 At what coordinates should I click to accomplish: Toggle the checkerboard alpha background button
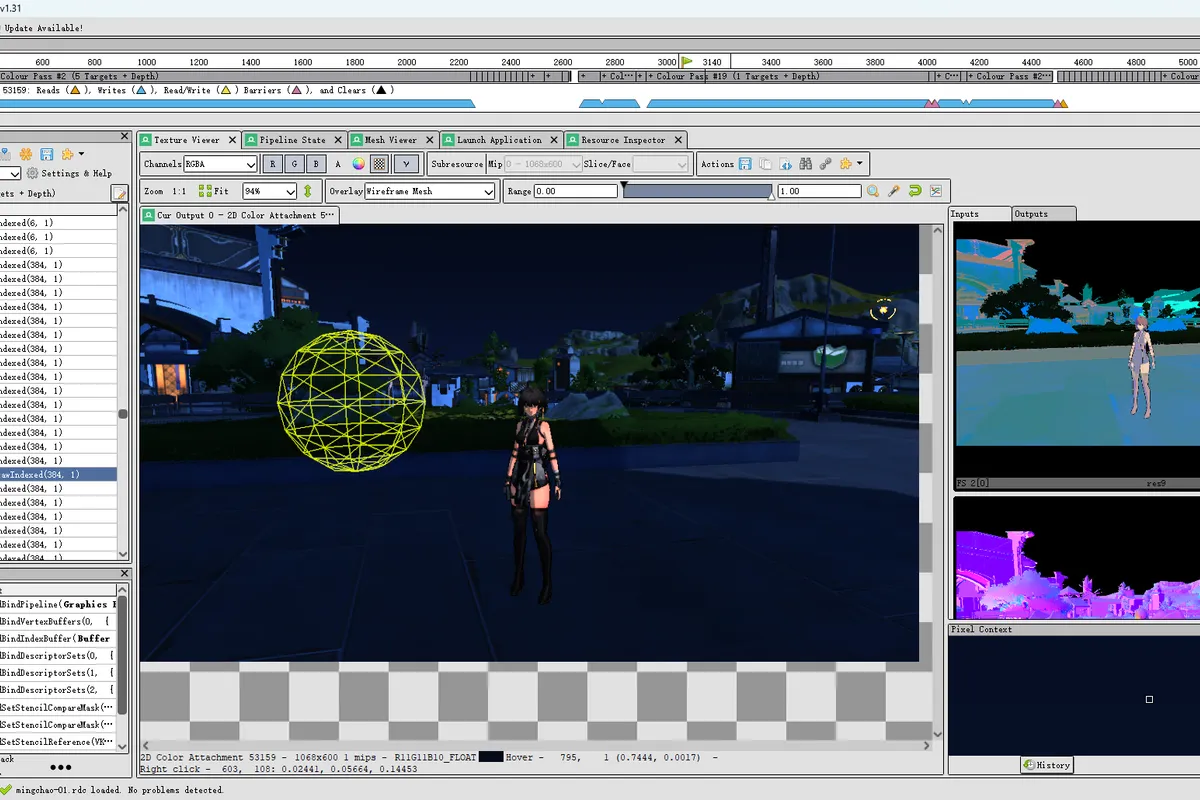(380, 164)
